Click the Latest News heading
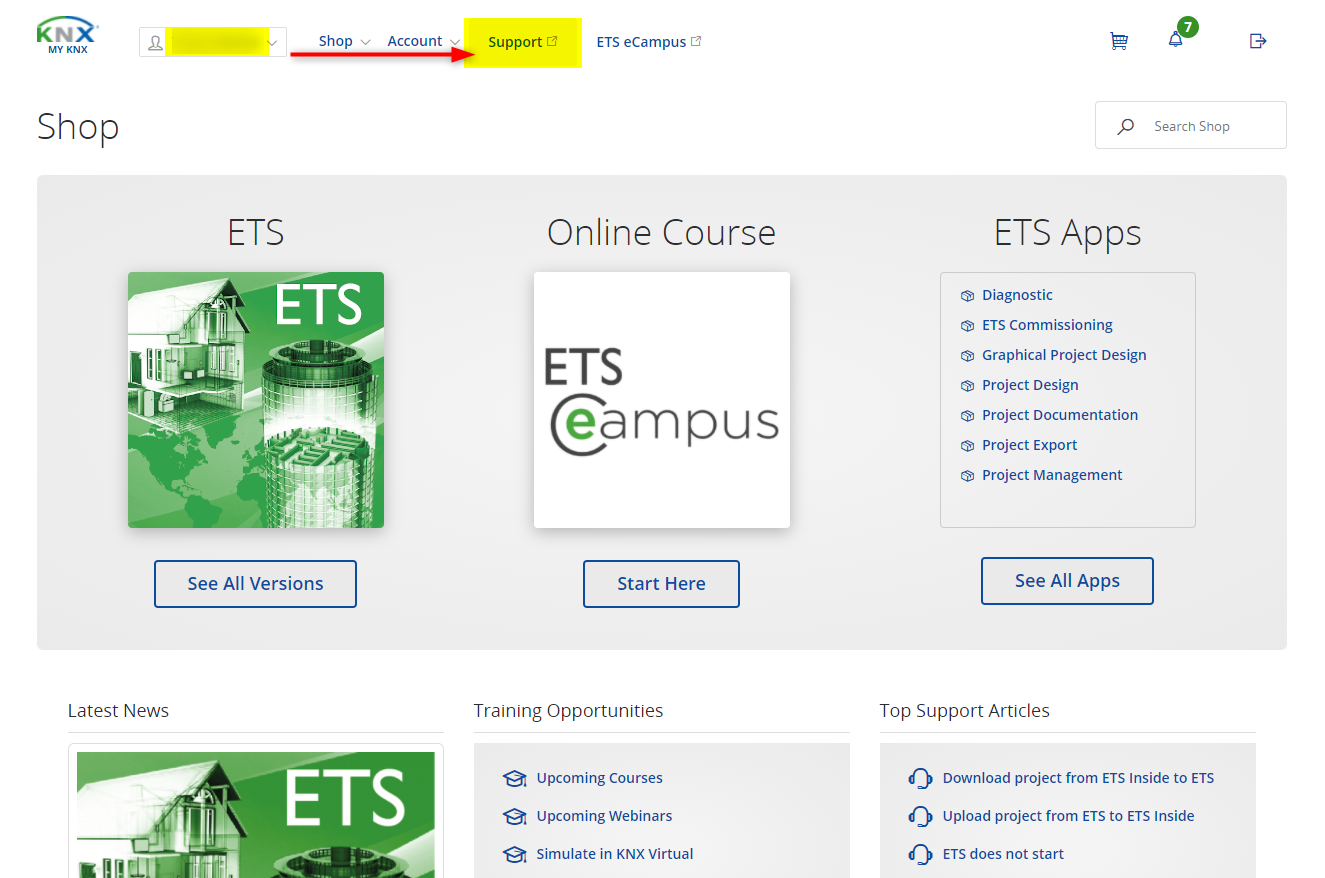The image size is (1325, 878). 118,711
